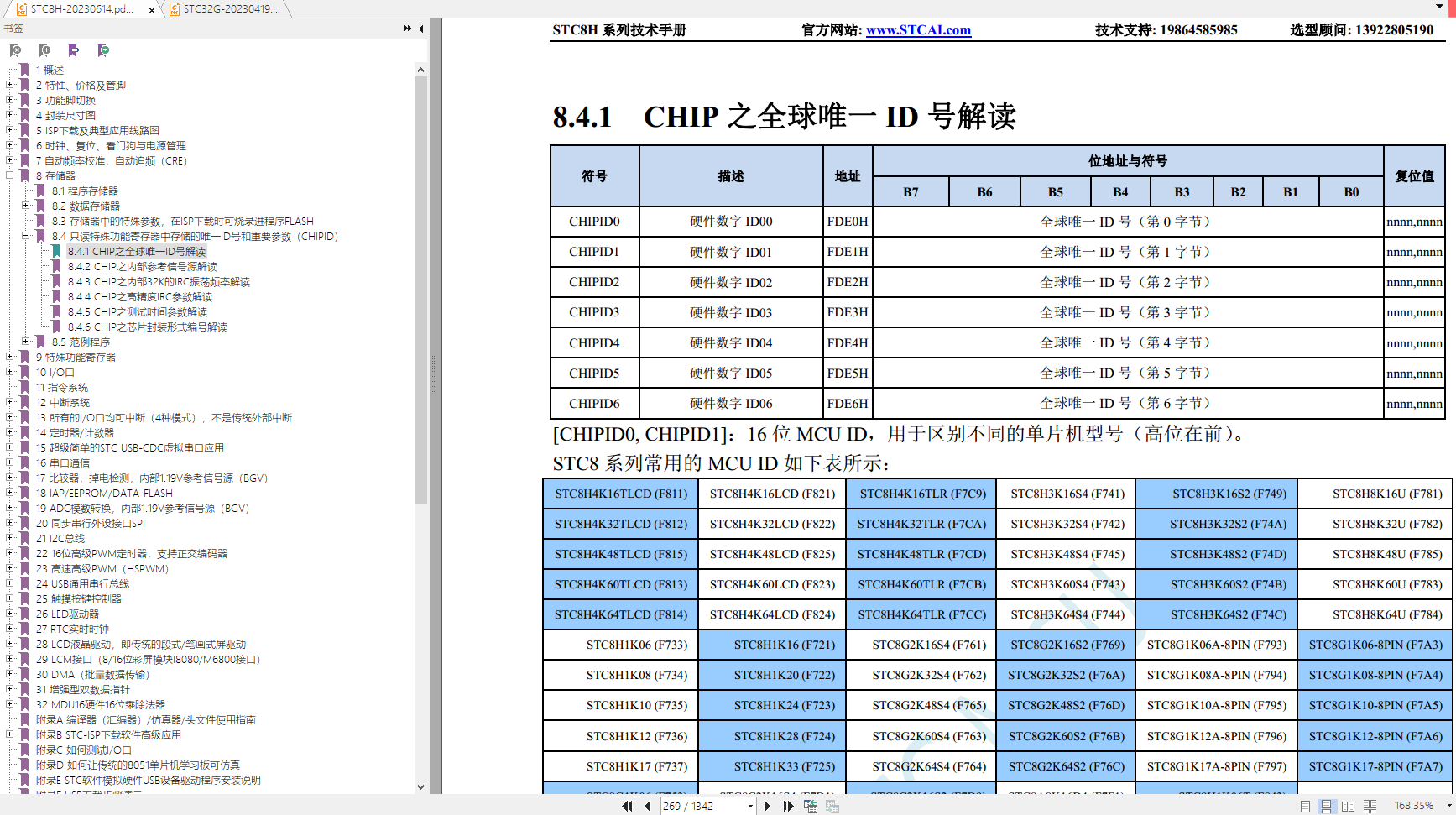Viewport: 1456px width, 815px height.
Task: Jump to the last page
Action: pyautogui.click(x=788, y=806)
